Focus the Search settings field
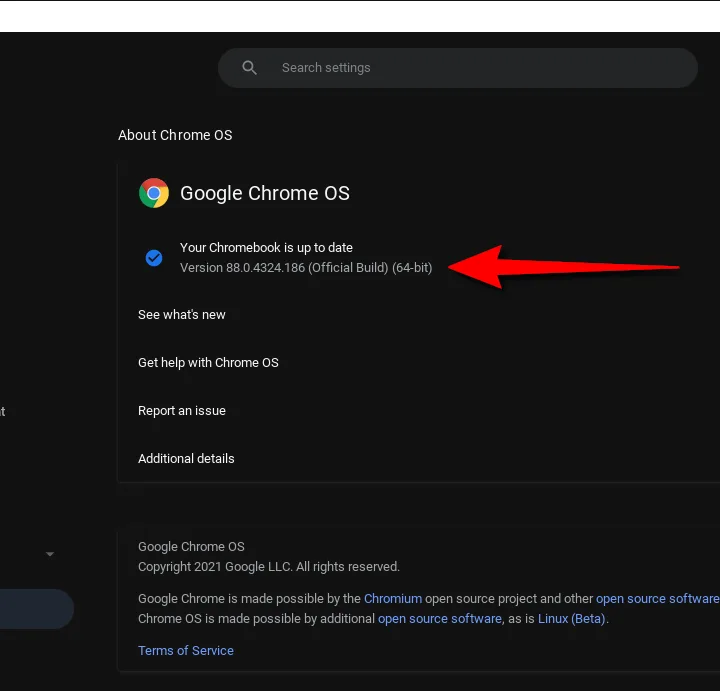 (x=458, y=68)
